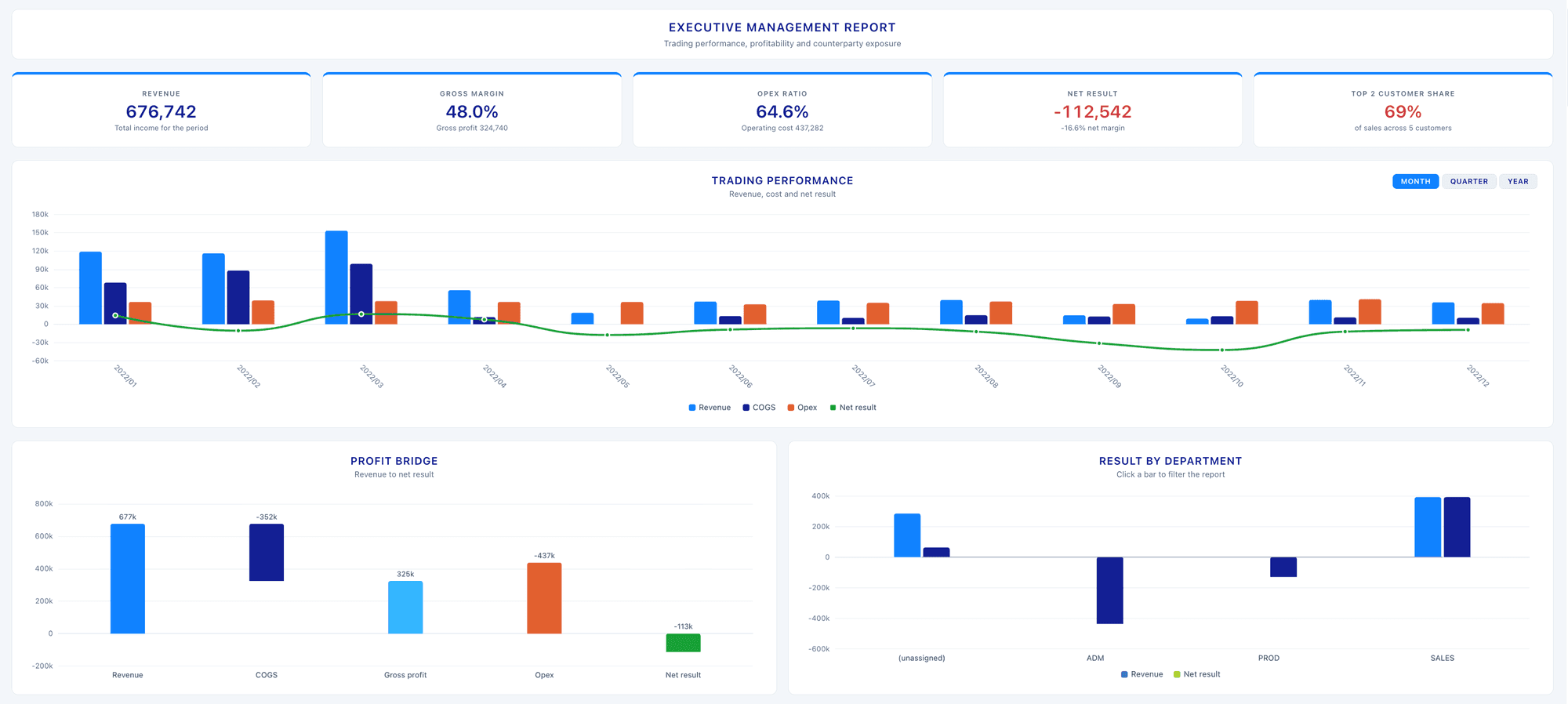Image resolution: width=1568 pixels, height=704 pixels.
Task: Toggle COGS series in trading legend
Action: (x=759, y=408)
